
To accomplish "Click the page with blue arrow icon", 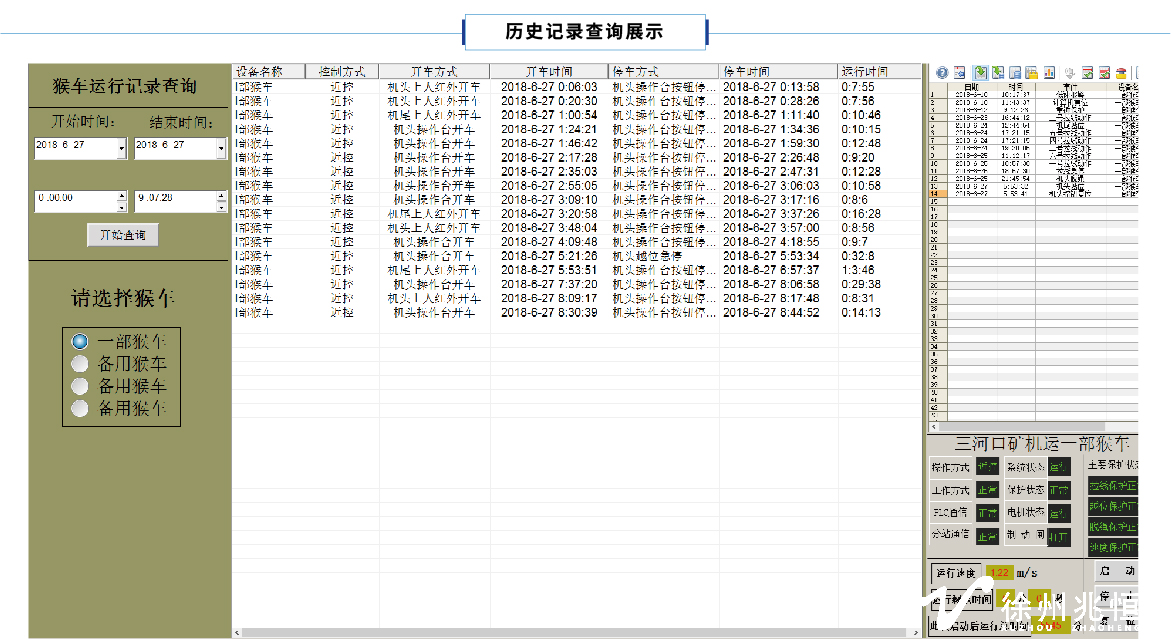I will pyautogui.click(x=960, y=73).
